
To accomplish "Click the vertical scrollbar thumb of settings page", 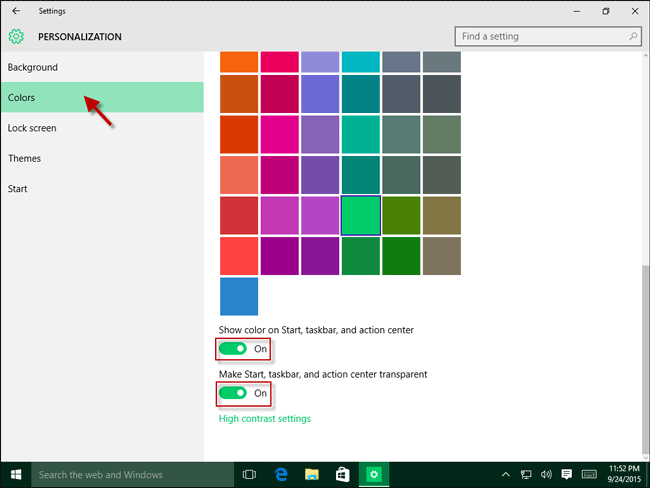I will [645, 359].
